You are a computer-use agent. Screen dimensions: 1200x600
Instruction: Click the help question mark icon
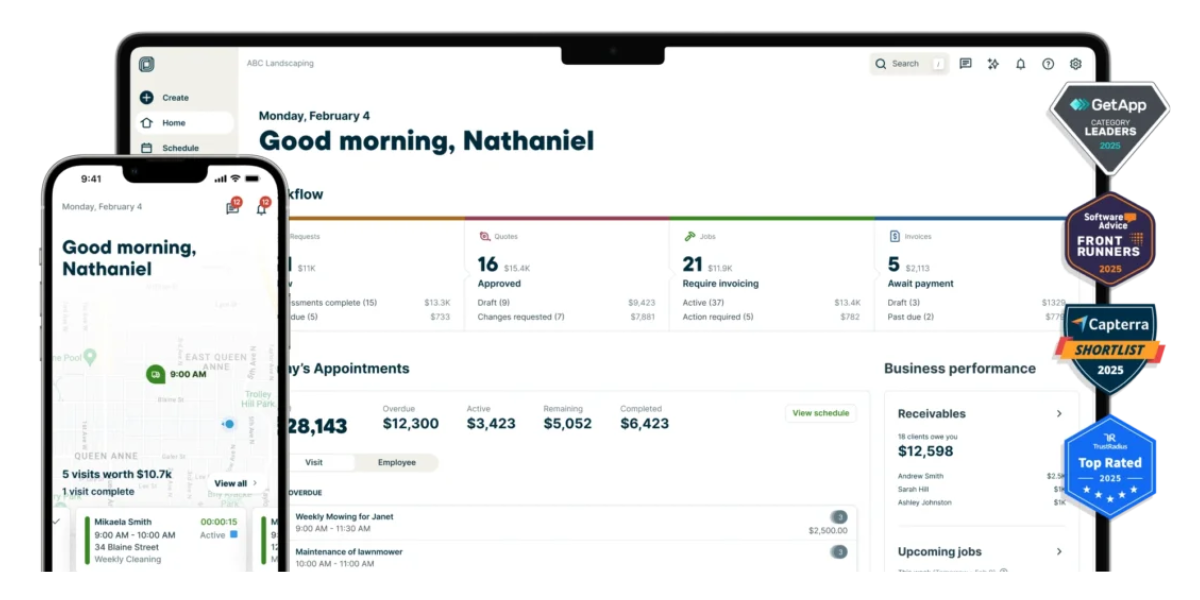pyautogui.click(x=1048, y=64)
